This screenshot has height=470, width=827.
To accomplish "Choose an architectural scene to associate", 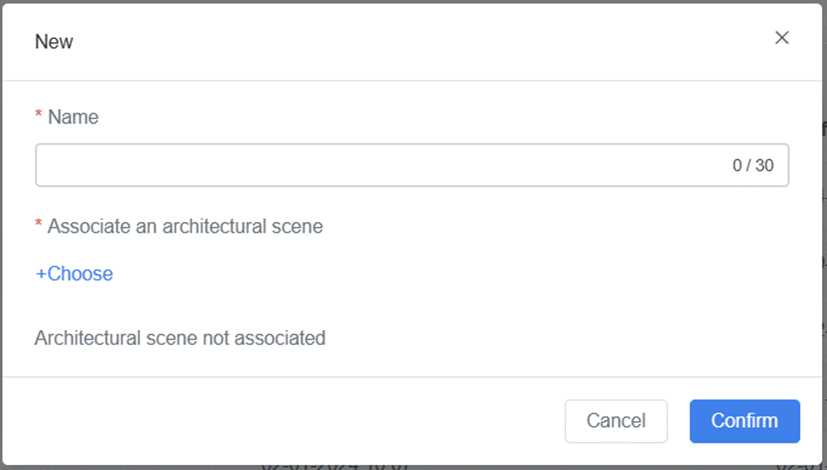I will pyautogui.click(x=74, y=274).
